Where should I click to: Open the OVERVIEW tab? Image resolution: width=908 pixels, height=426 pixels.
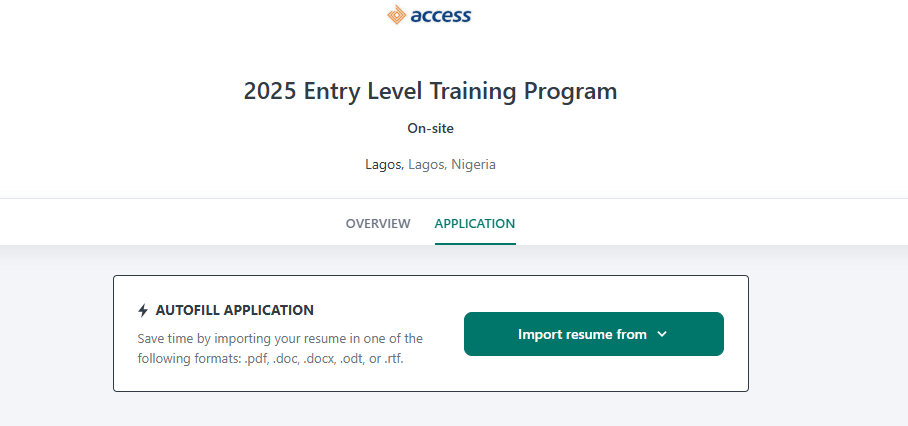click(x=378, y=223)
